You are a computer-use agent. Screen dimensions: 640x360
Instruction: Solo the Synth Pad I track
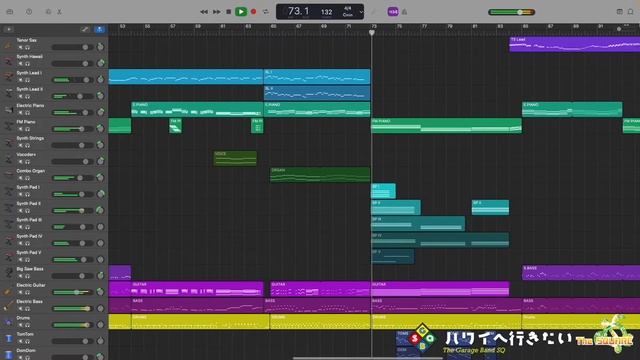(x=27, y=194)
